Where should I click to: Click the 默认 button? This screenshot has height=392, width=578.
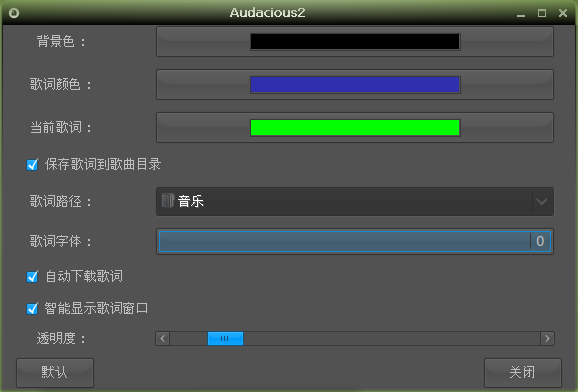point(55,372)
